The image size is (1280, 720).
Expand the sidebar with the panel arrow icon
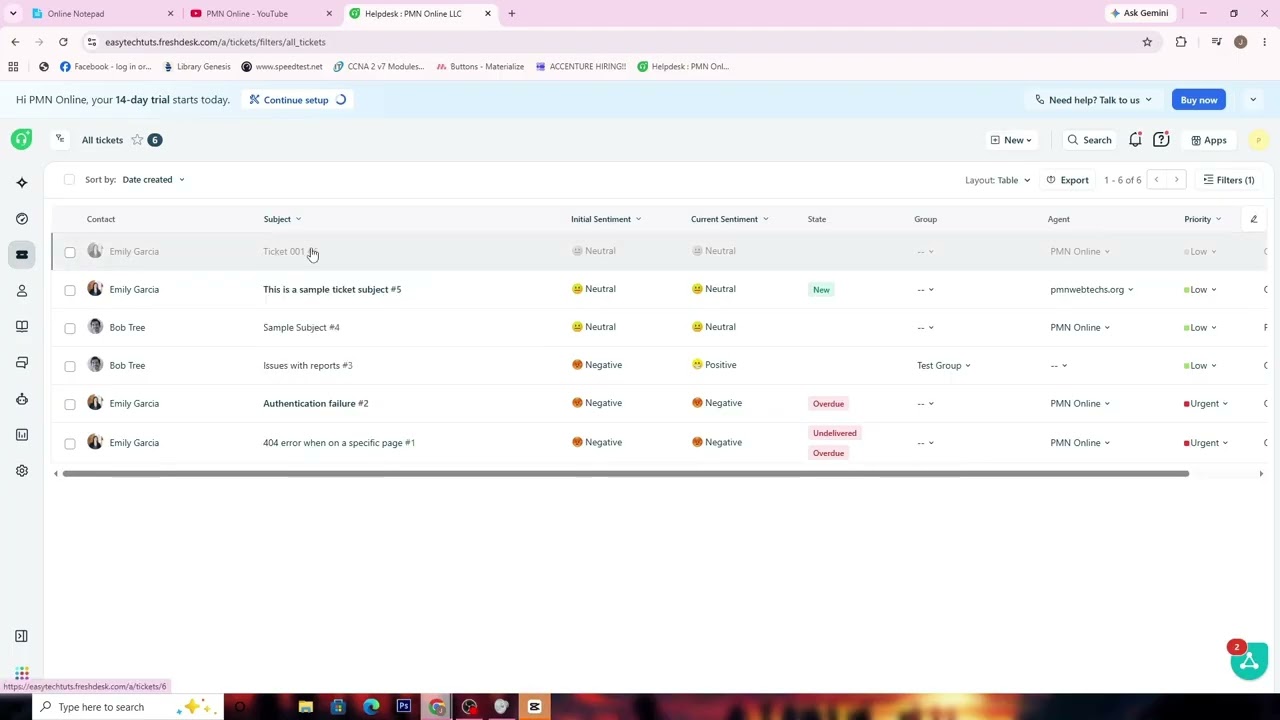coord(21,636)
